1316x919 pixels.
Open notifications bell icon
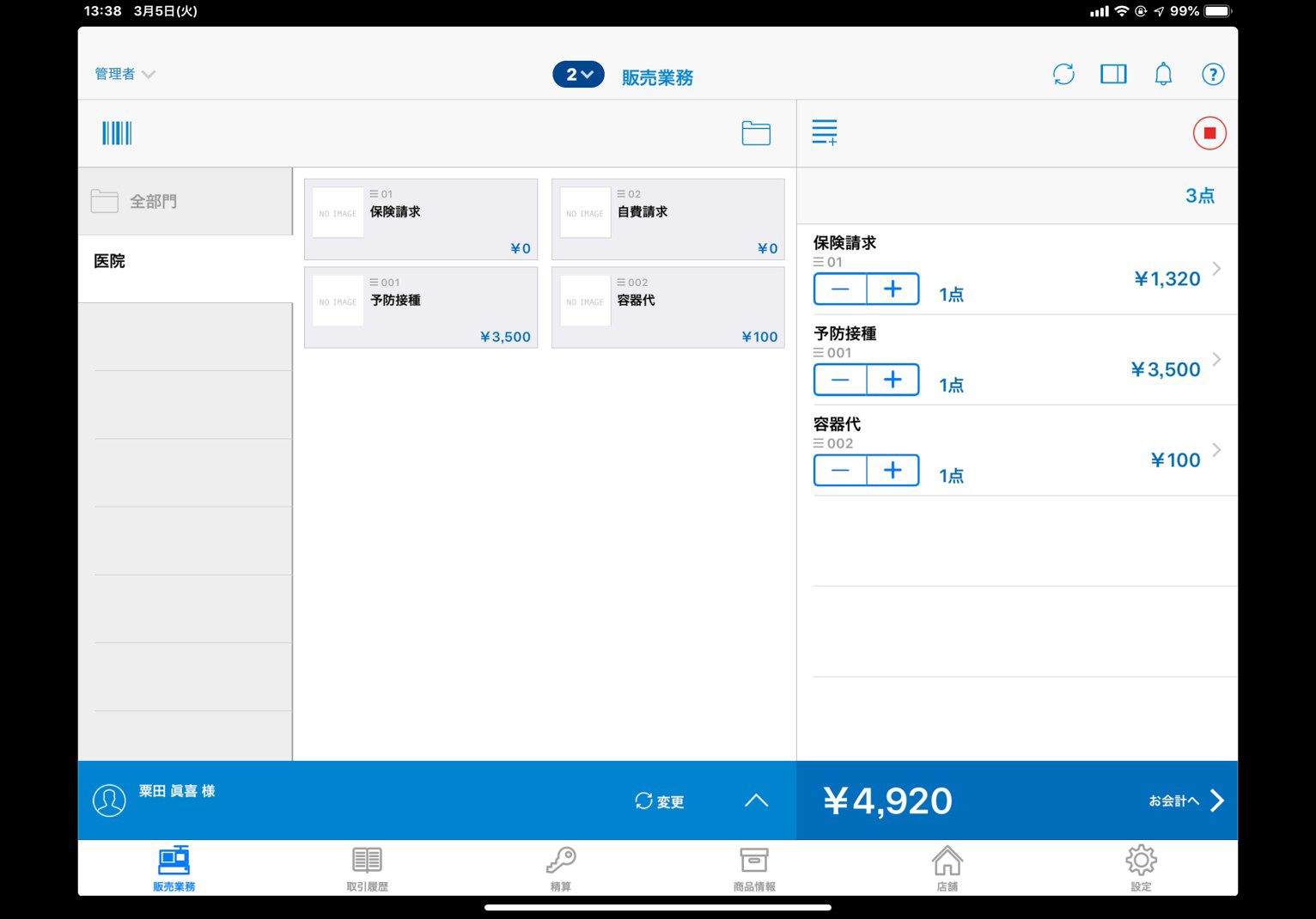pos(1163,75)
